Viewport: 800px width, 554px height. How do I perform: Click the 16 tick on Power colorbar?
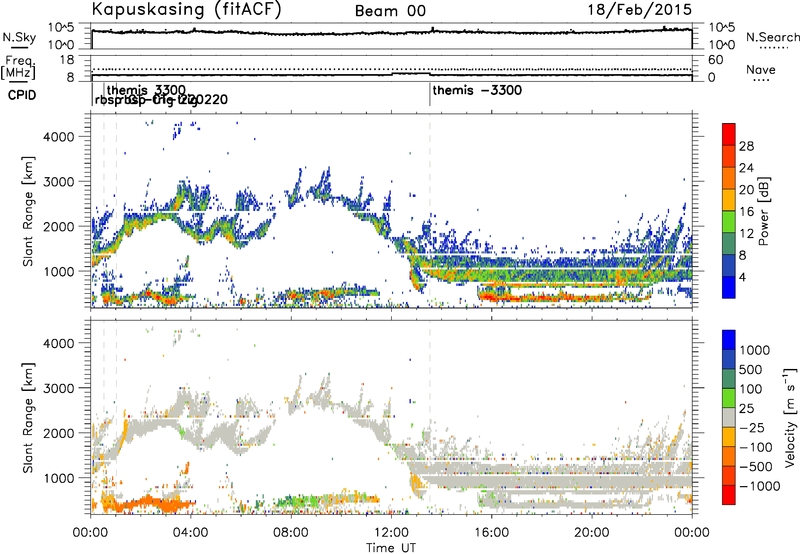coord(746,212)
